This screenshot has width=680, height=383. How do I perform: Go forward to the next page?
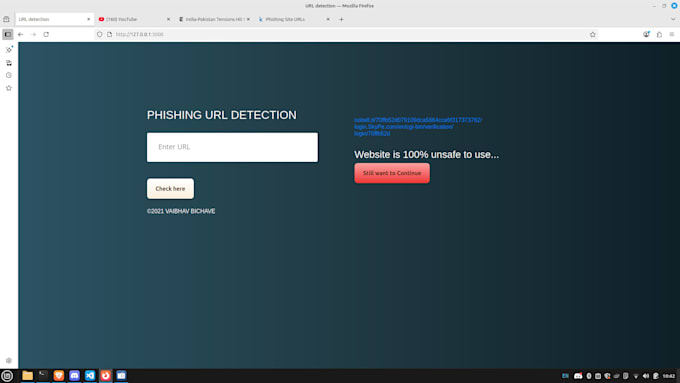33,34
